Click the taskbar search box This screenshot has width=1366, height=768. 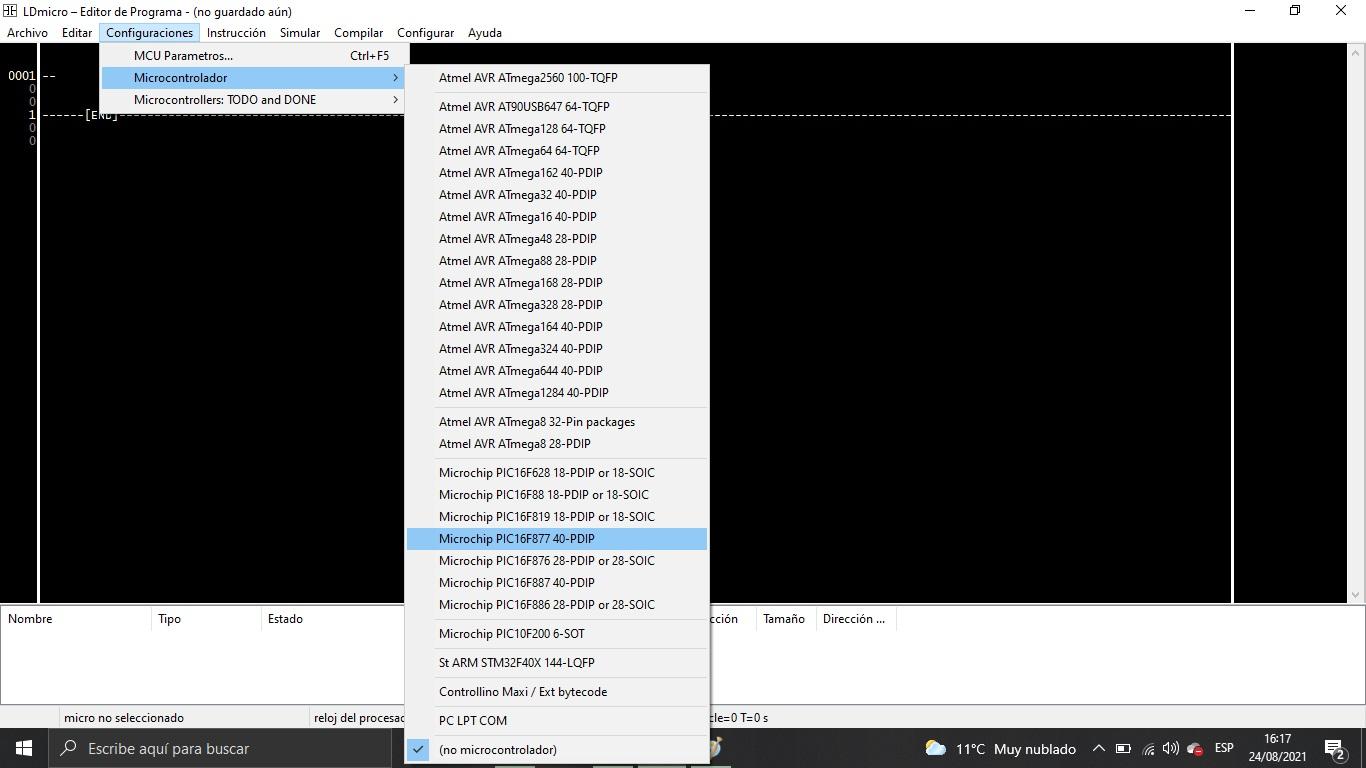pyautogui.click(x=220, y=748)
